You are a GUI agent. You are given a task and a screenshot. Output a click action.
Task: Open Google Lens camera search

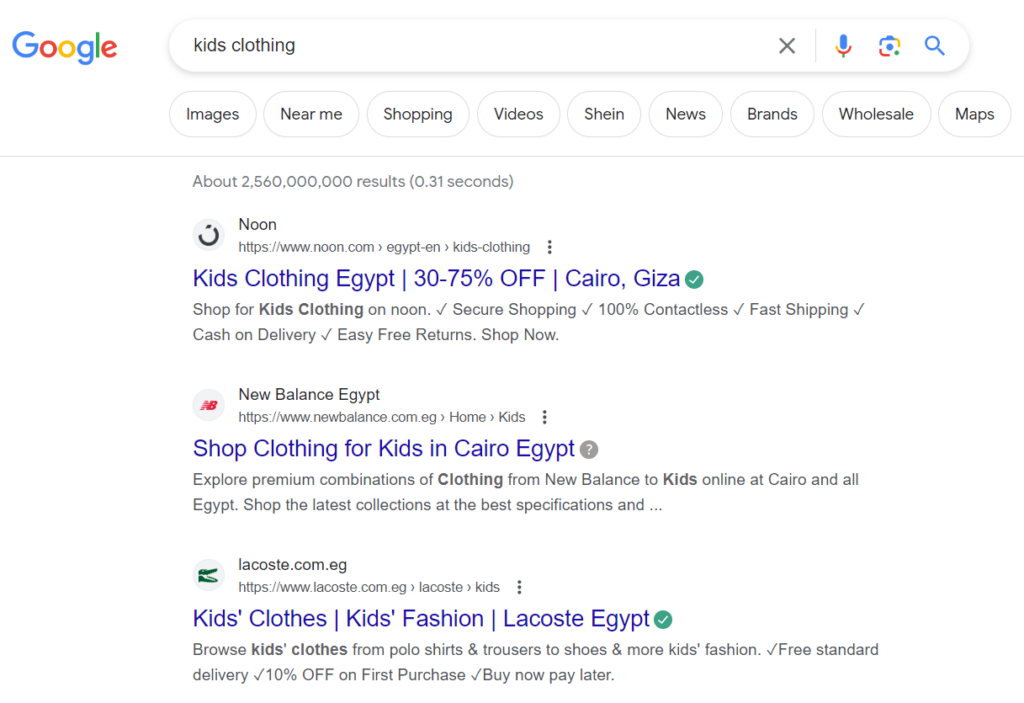pos(889,46)
